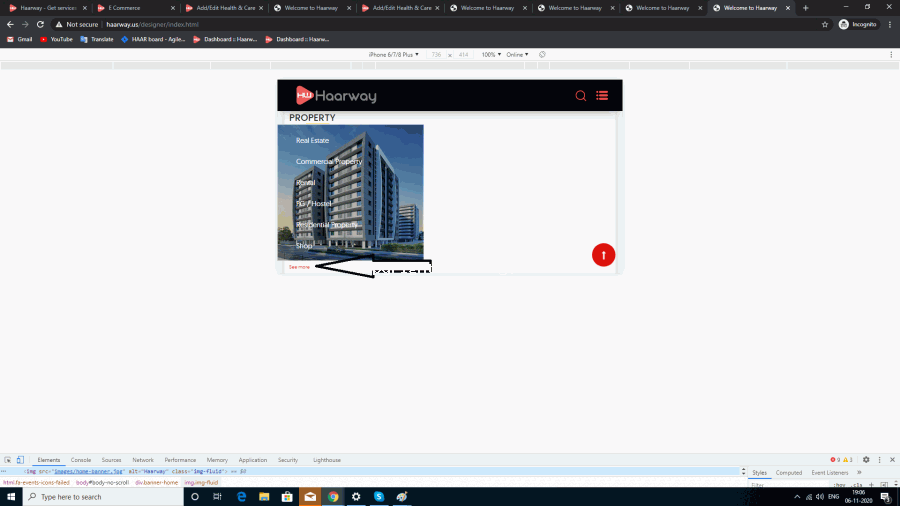This screenshot has width=900, height=506.
Task: Click the See more link
Action: 299,267
